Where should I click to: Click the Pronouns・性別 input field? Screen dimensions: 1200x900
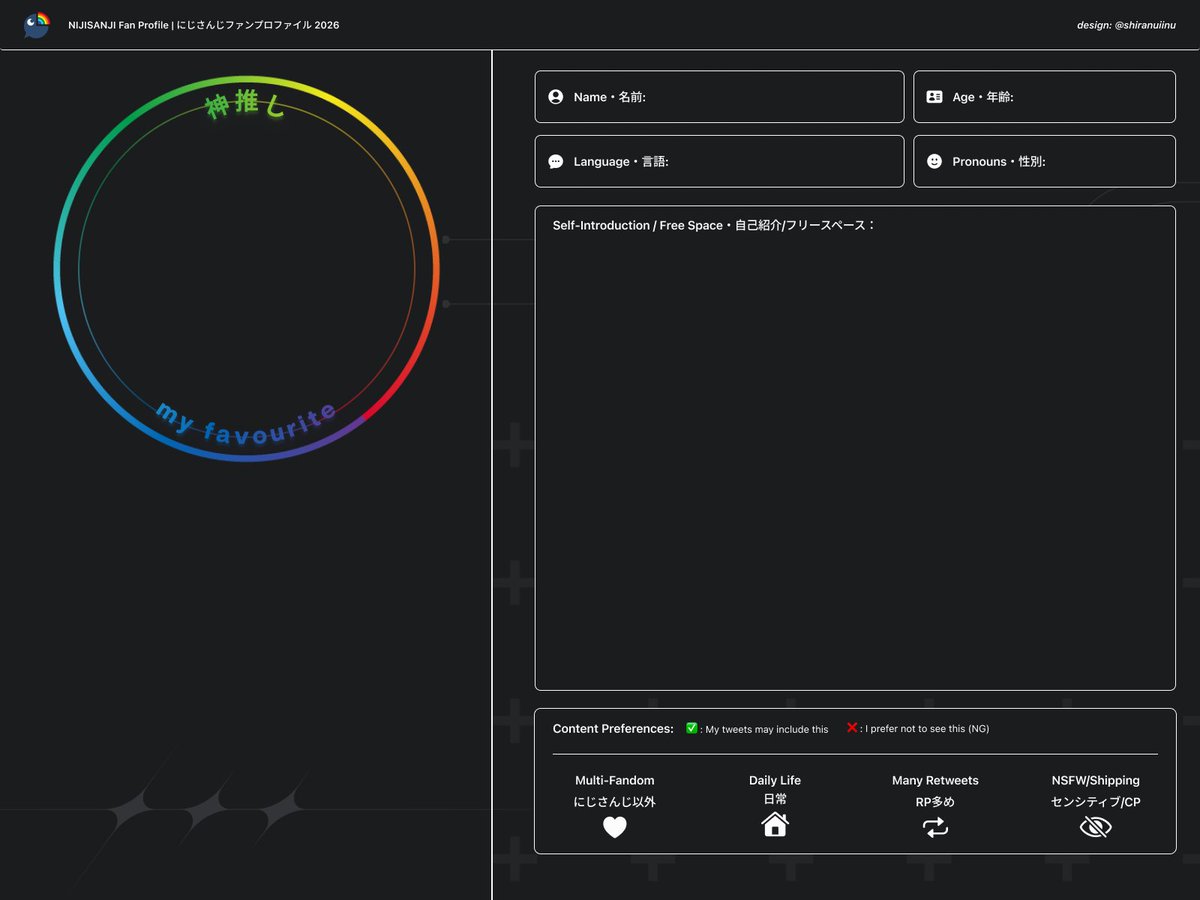tap(1044, 161)
